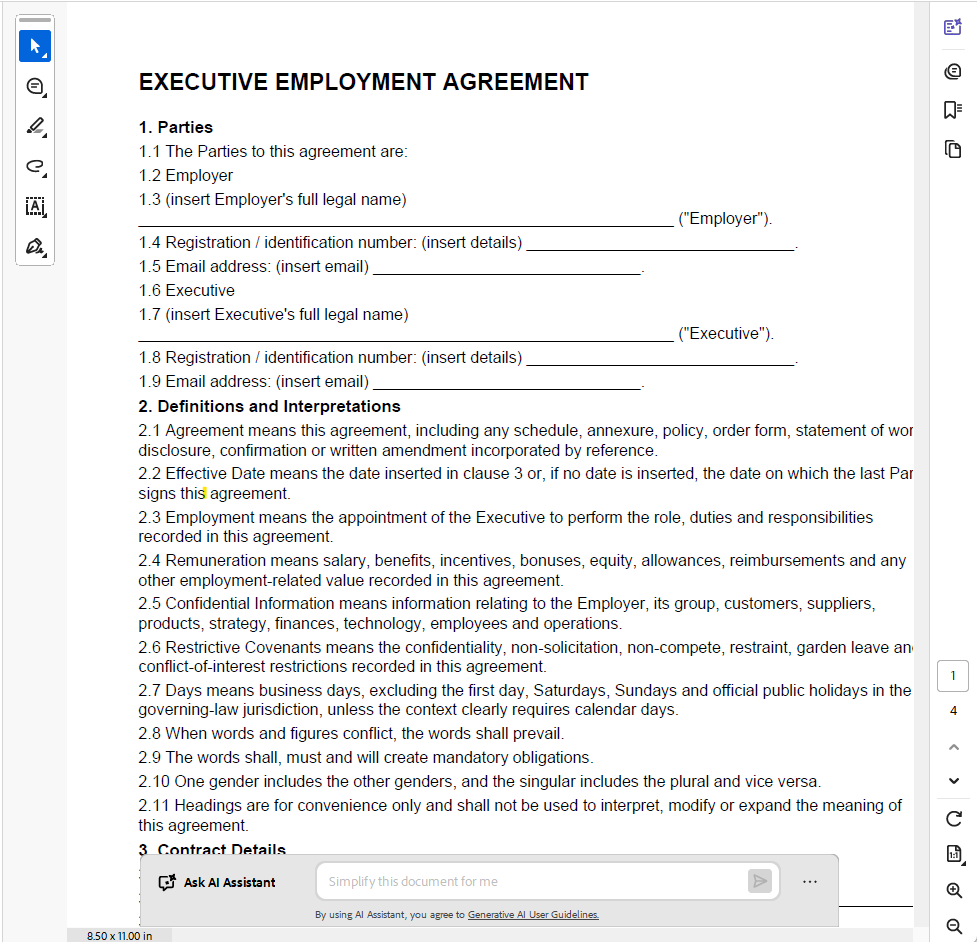This screenshot has width=977, height=942.
Task: Click the ("Employer") label text
Action: [725, 219]
